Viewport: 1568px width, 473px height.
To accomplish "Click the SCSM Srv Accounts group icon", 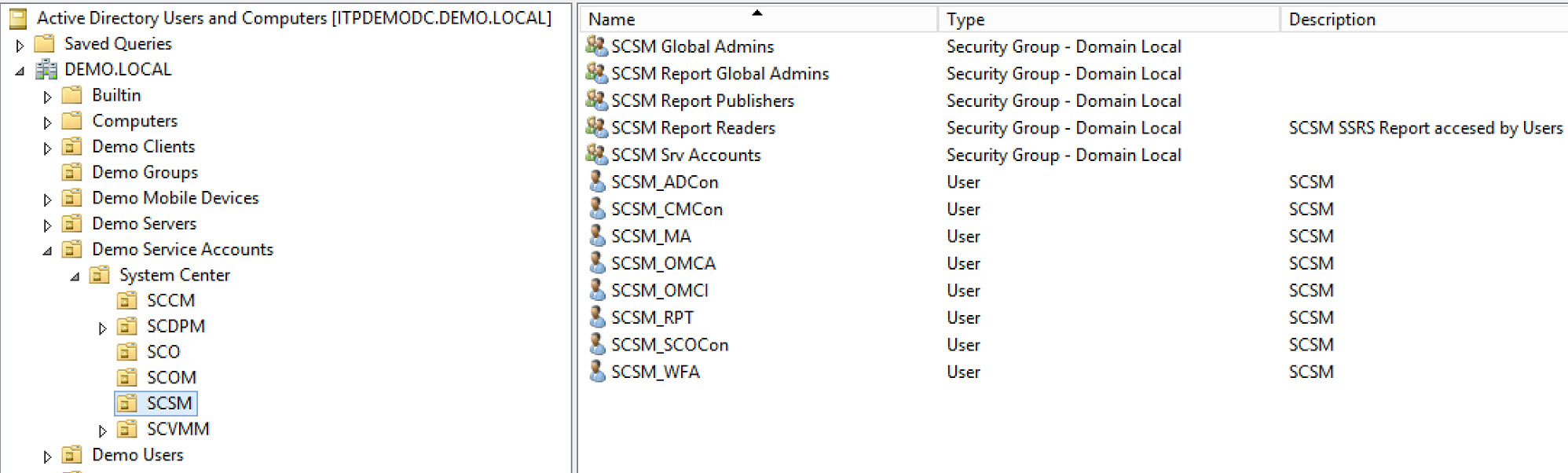I will tap(597, 155).
